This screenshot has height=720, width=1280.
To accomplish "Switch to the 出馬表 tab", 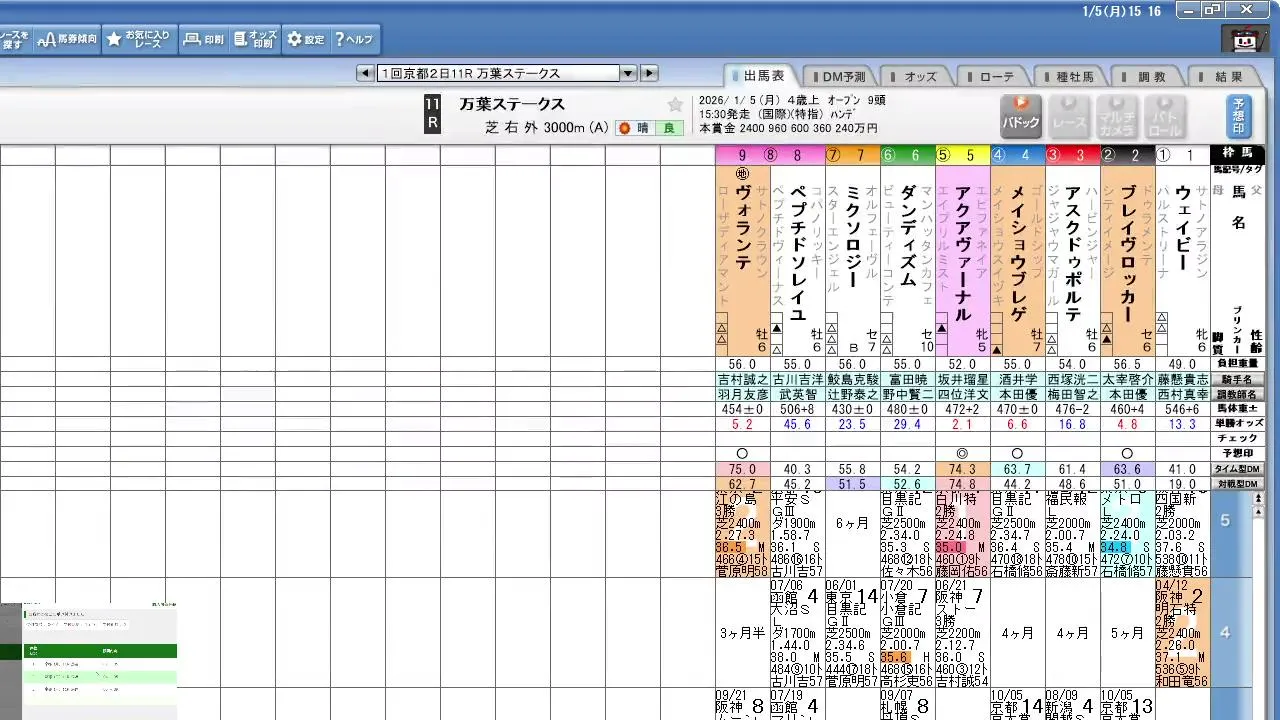I will click(762, 76).
